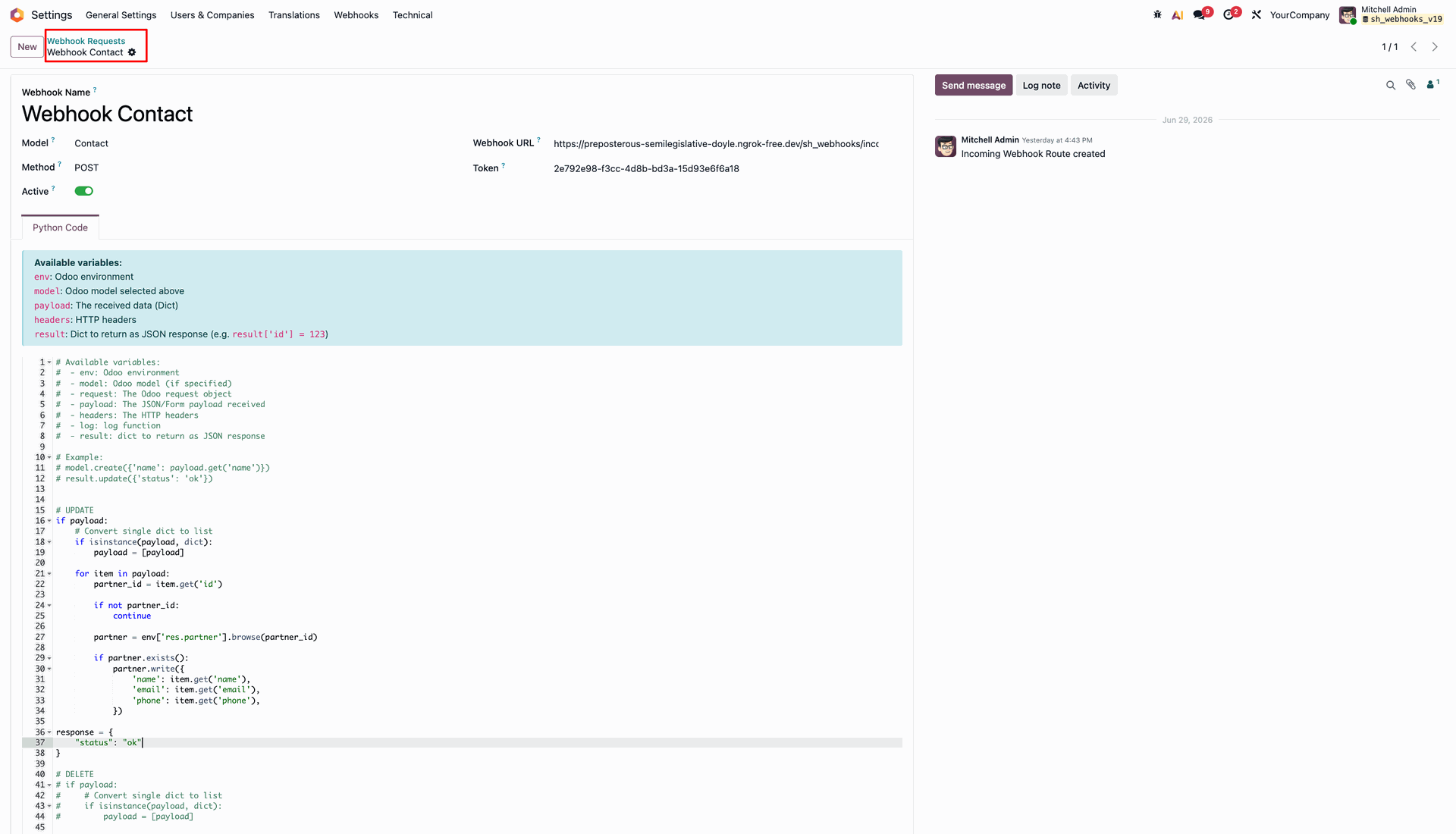The width and height of the screenshot is (1456, 834).
Task: Attach files using the paperclip icon
Action: click(x=1410, y=85)
